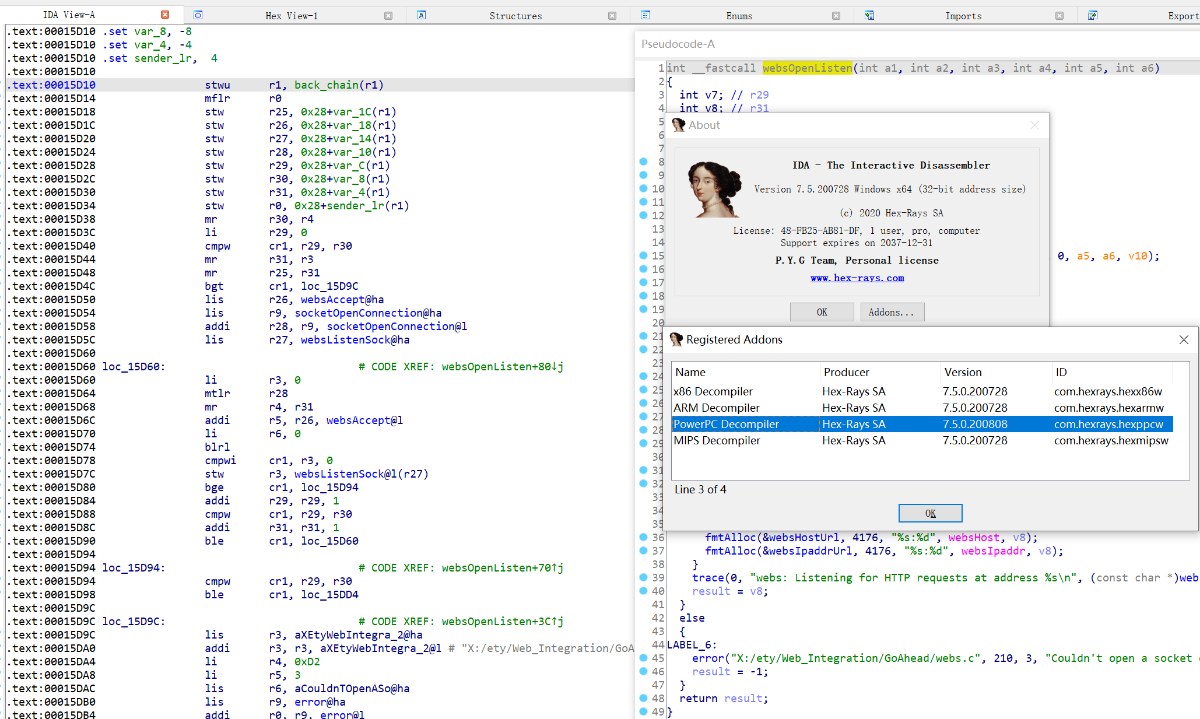Toggle breakpoint dot on pseudocode line 39

pyautogui.click(x=645, y=577)
